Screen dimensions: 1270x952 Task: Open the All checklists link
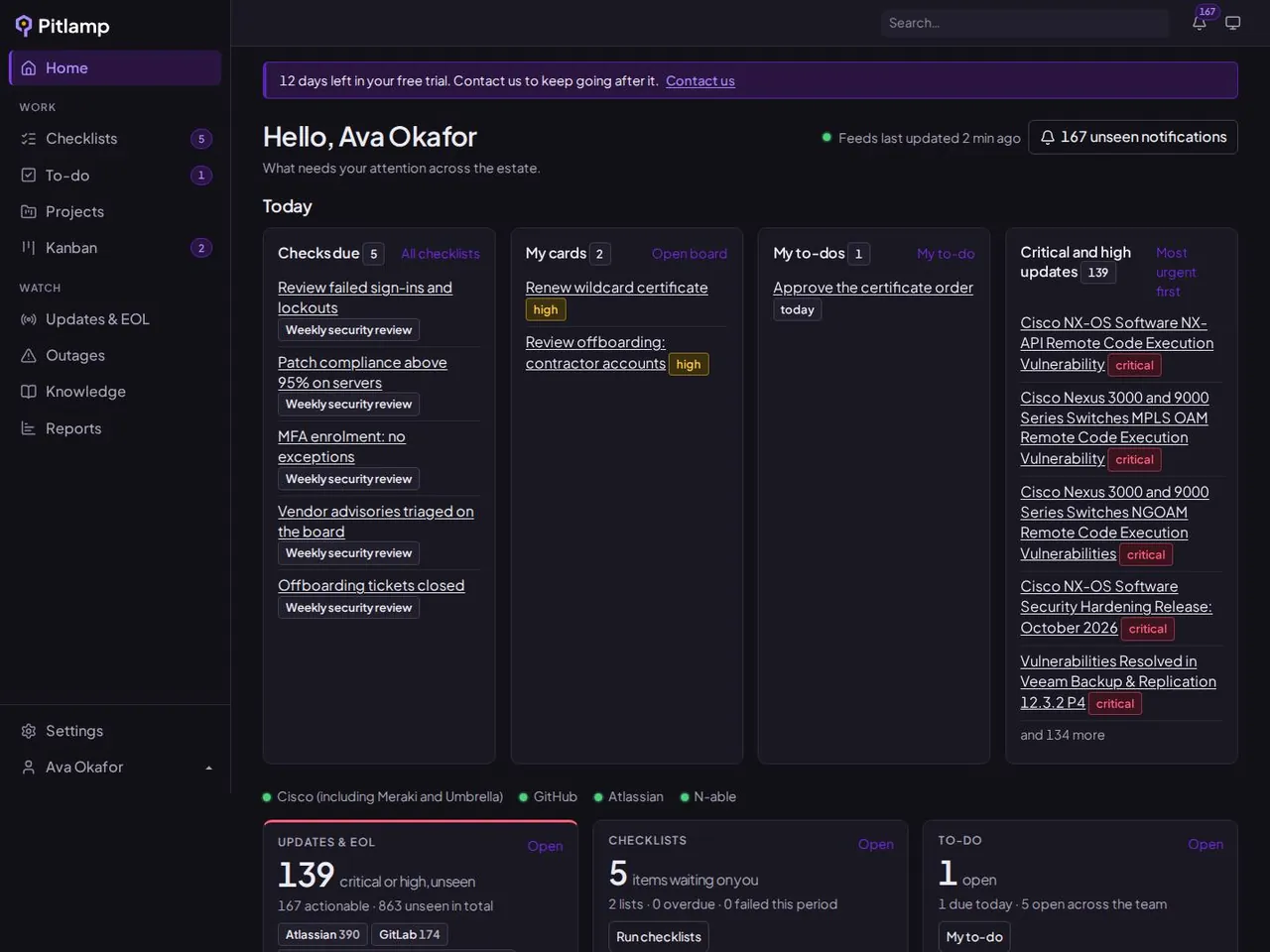(x=441, y=254)
